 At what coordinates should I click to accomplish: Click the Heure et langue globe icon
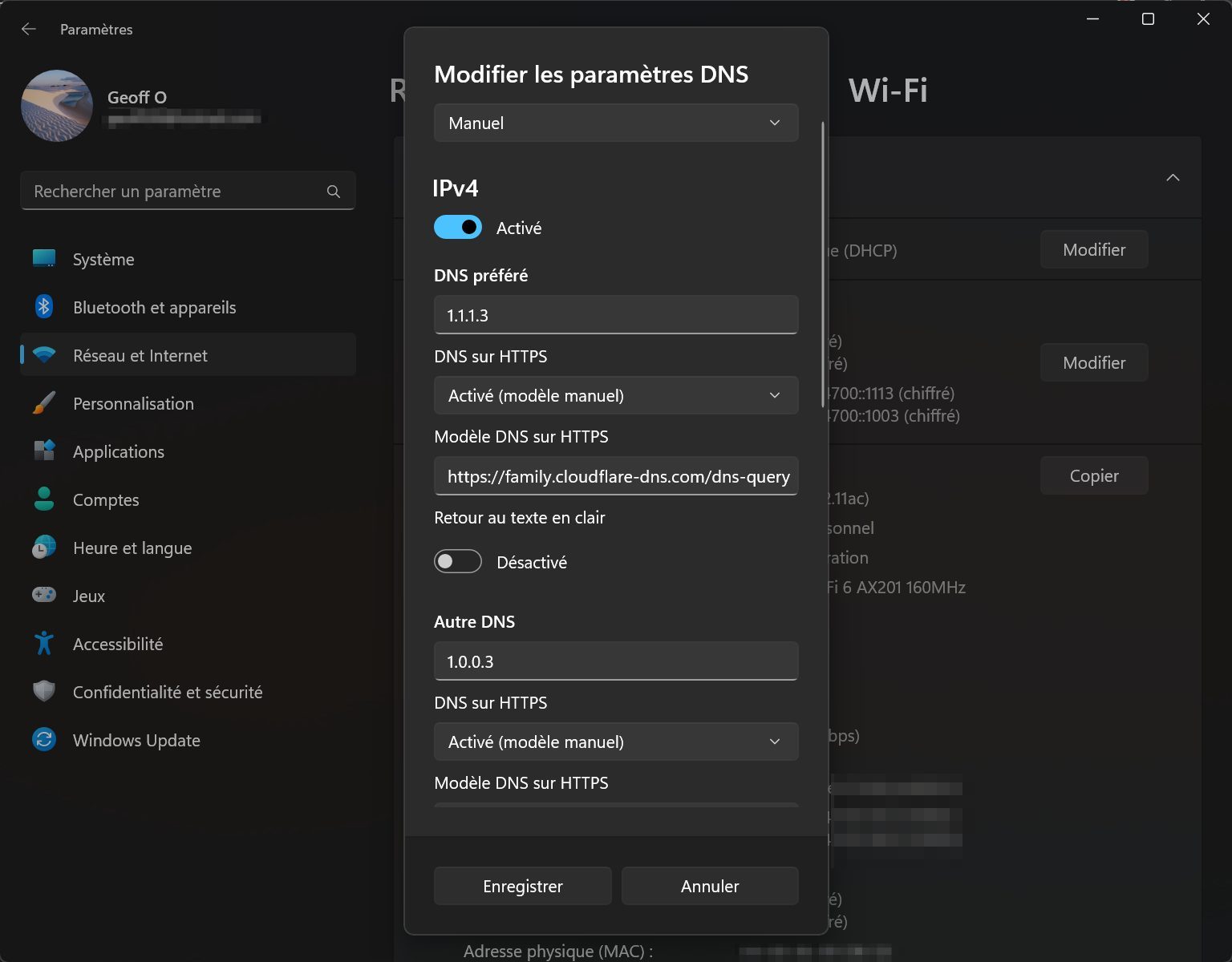coord(44,548)
